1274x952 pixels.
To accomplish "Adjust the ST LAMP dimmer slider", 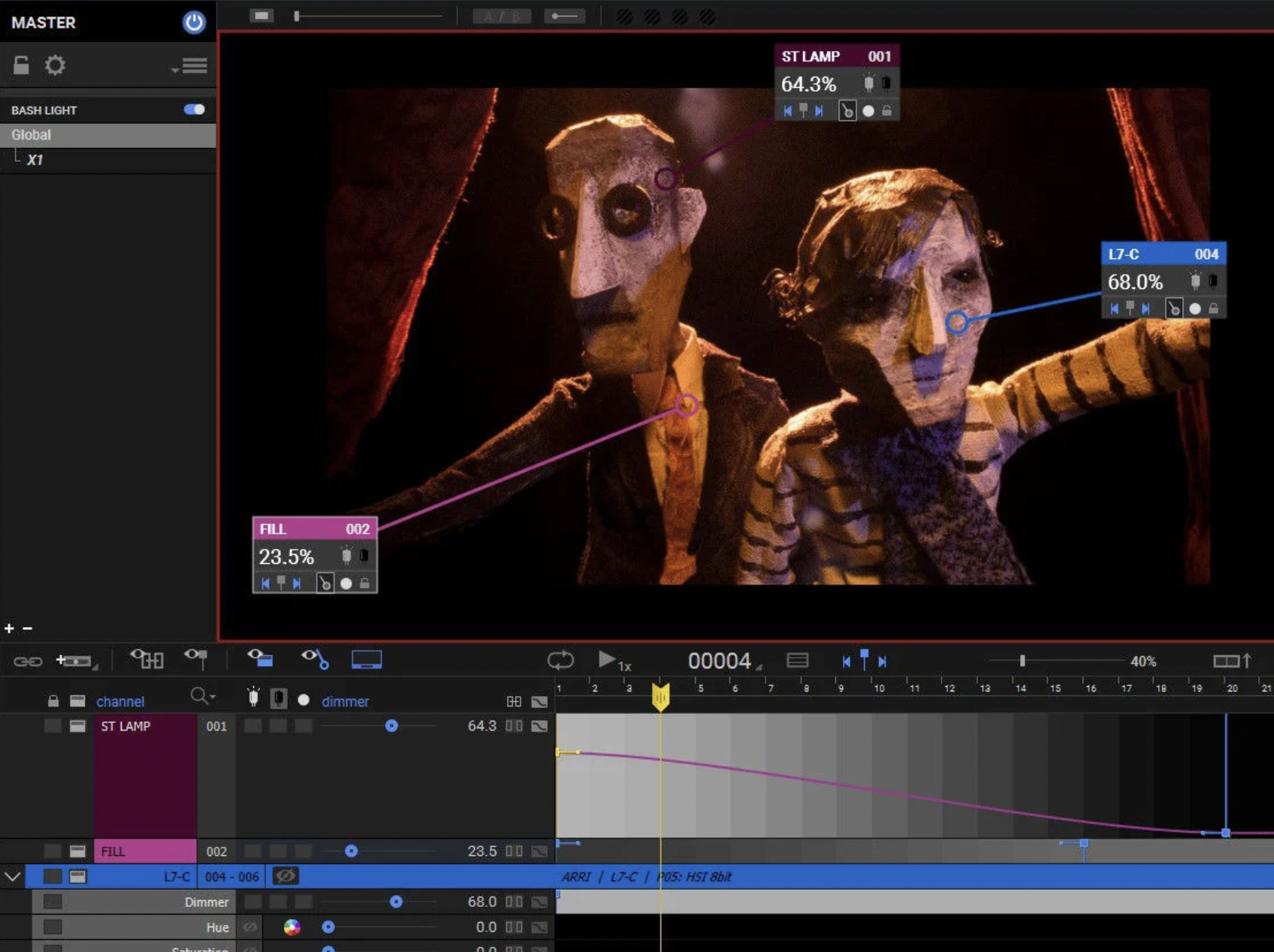I will coord(391,726).
